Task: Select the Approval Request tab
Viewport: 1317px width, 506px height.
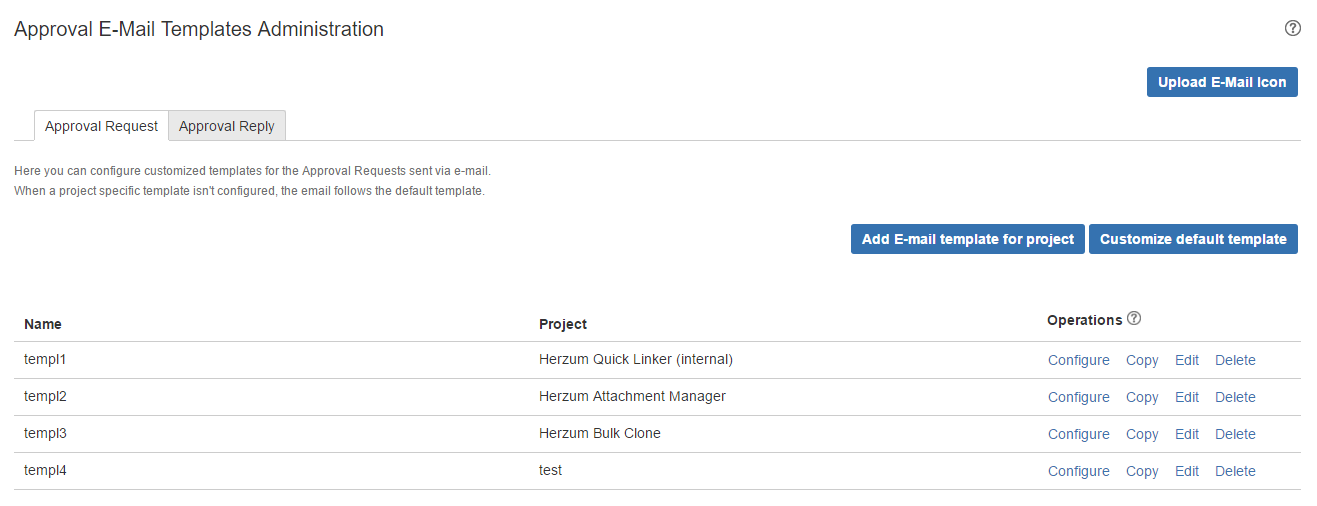Action: [101, 126]
